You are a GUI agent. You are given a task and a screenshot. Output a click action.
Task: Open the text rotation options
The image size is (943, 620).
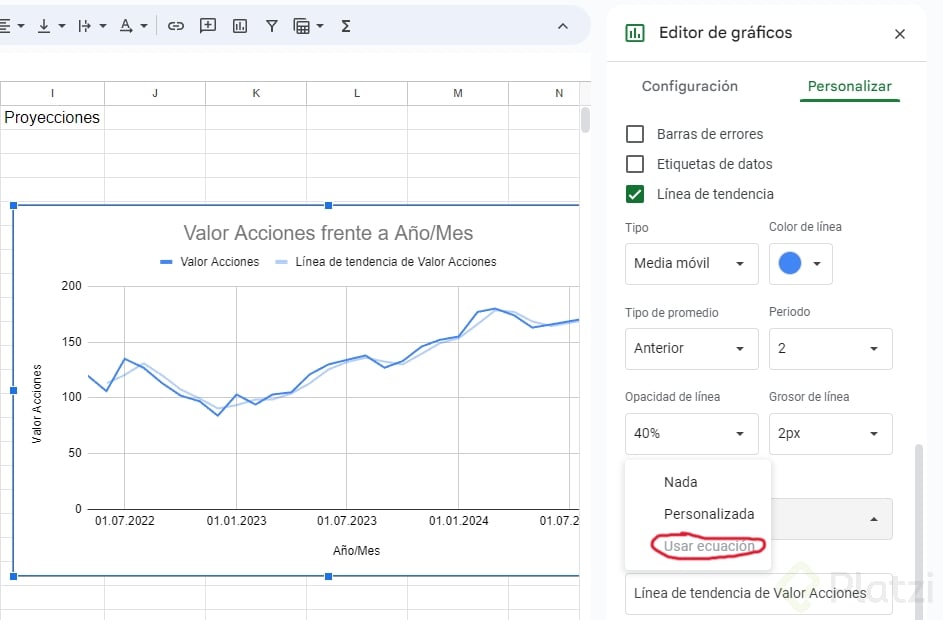tap(132, 26)
